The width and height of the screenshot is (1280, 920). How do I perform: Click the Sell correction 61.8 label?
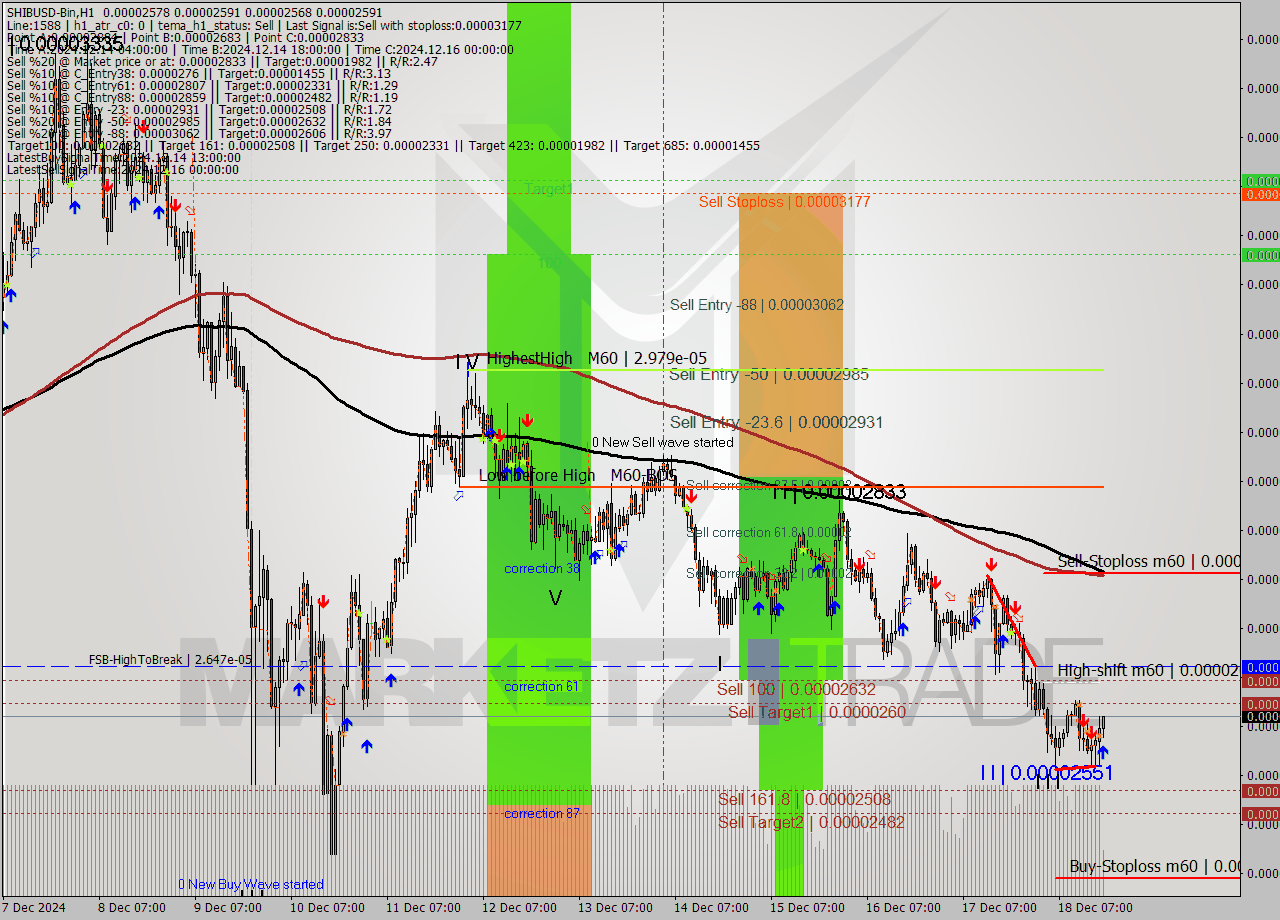pyautogui.click(x=767, y=532)
